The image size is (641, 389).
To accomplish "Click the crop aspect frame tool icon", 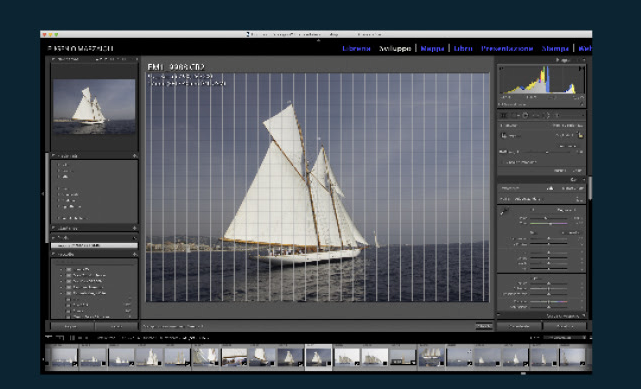I will click(504, 135).
